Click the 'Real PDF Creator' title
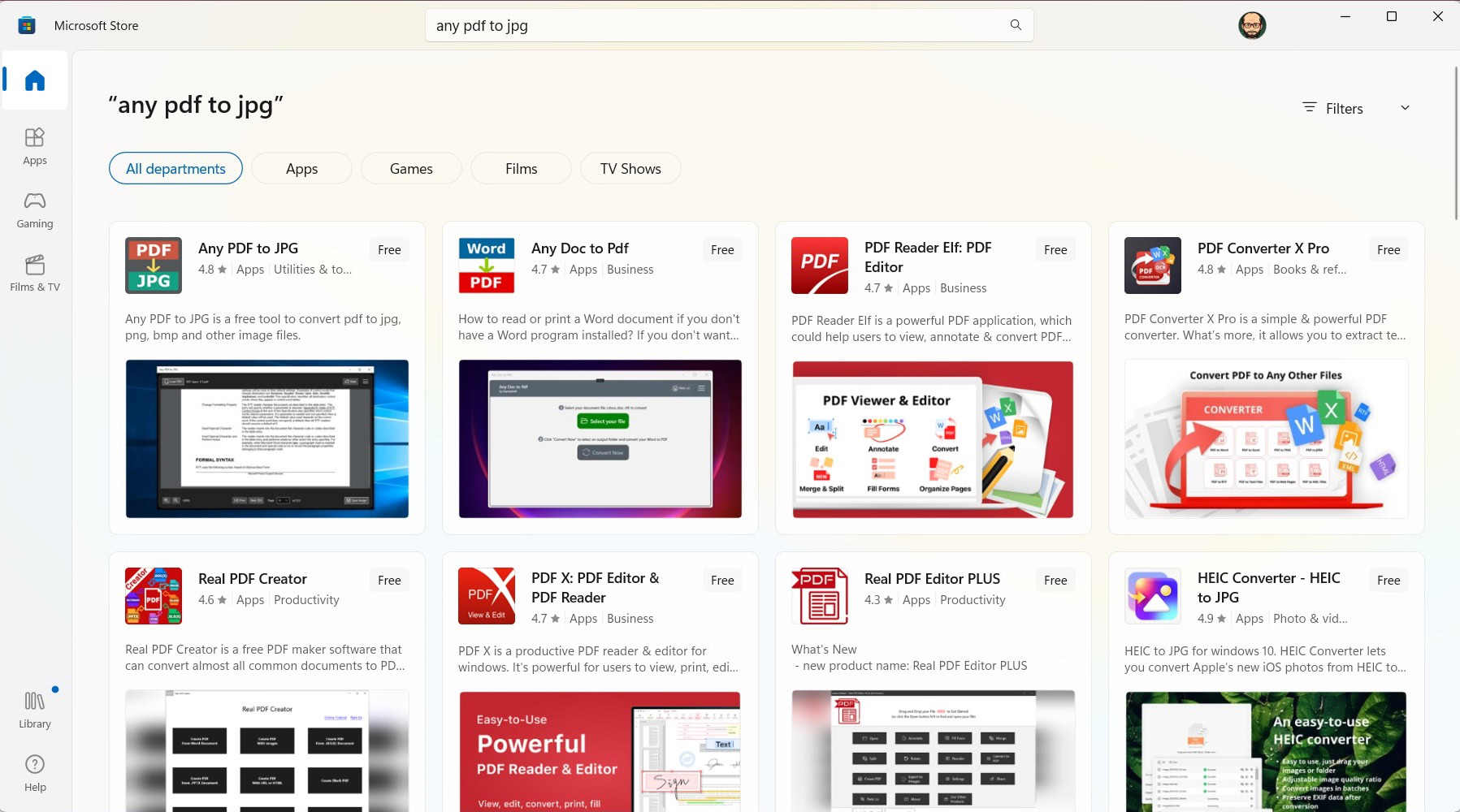Viewport: 1460px width, 812px height. tap(253, 579)
